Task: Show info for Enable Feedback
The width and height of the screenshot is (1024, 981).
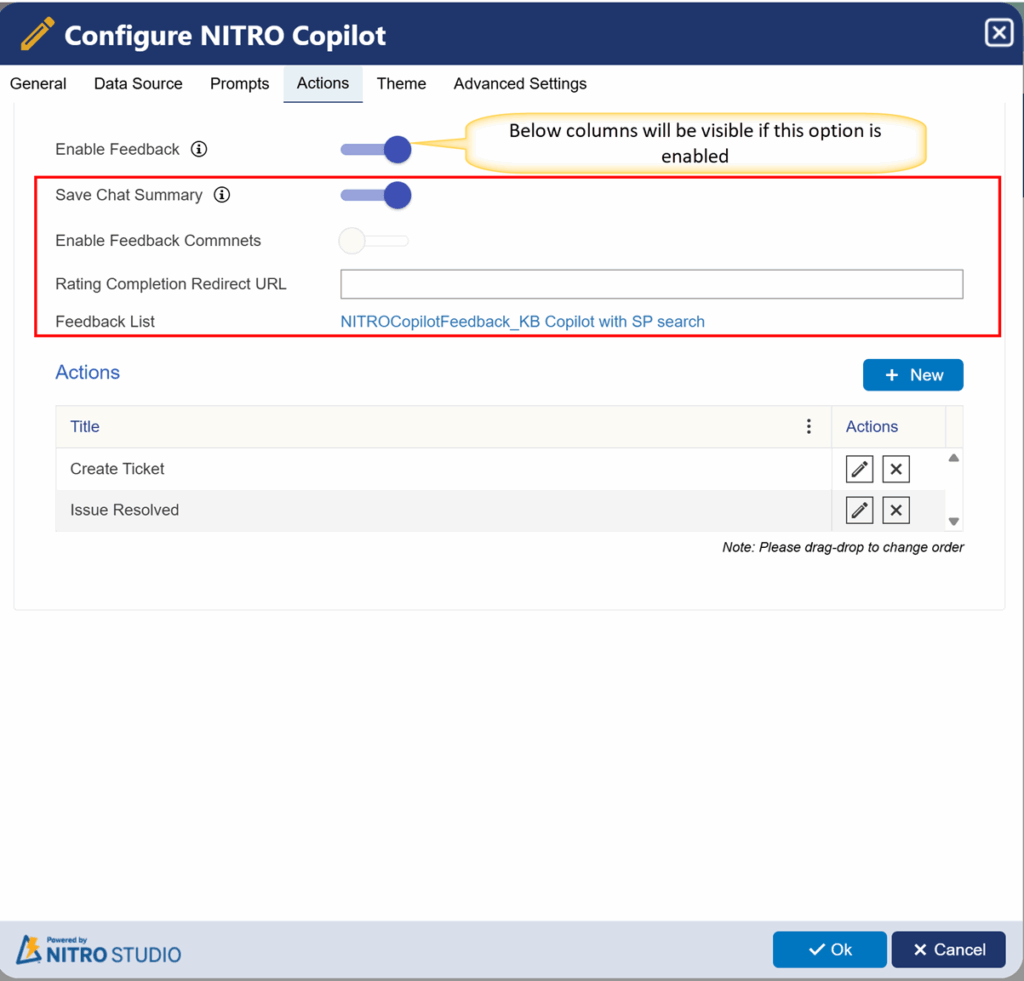Action: (199, 150)
